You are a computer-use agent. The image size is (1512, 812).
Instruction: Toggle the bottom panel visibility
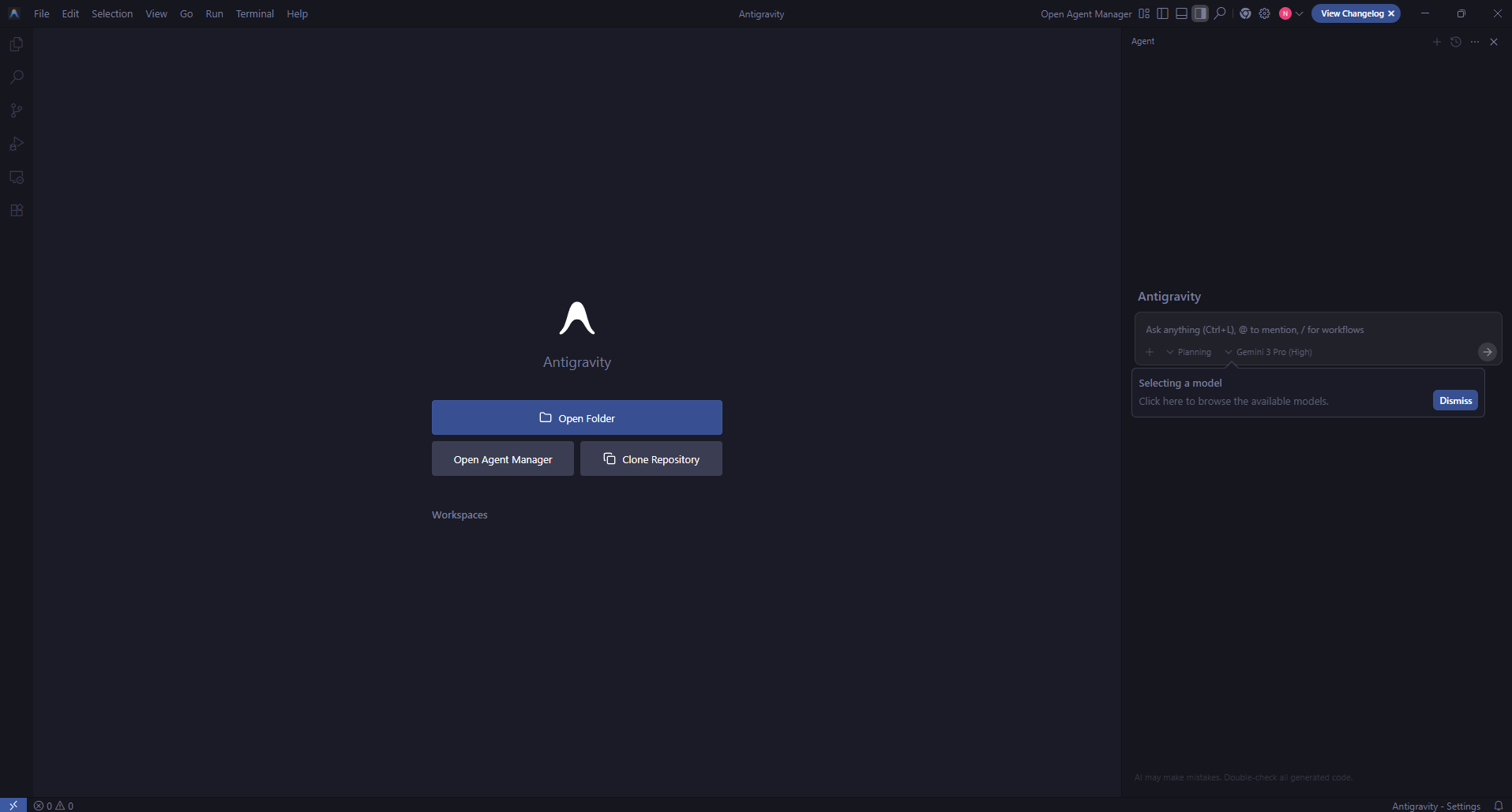click(x=1181, y=13)
